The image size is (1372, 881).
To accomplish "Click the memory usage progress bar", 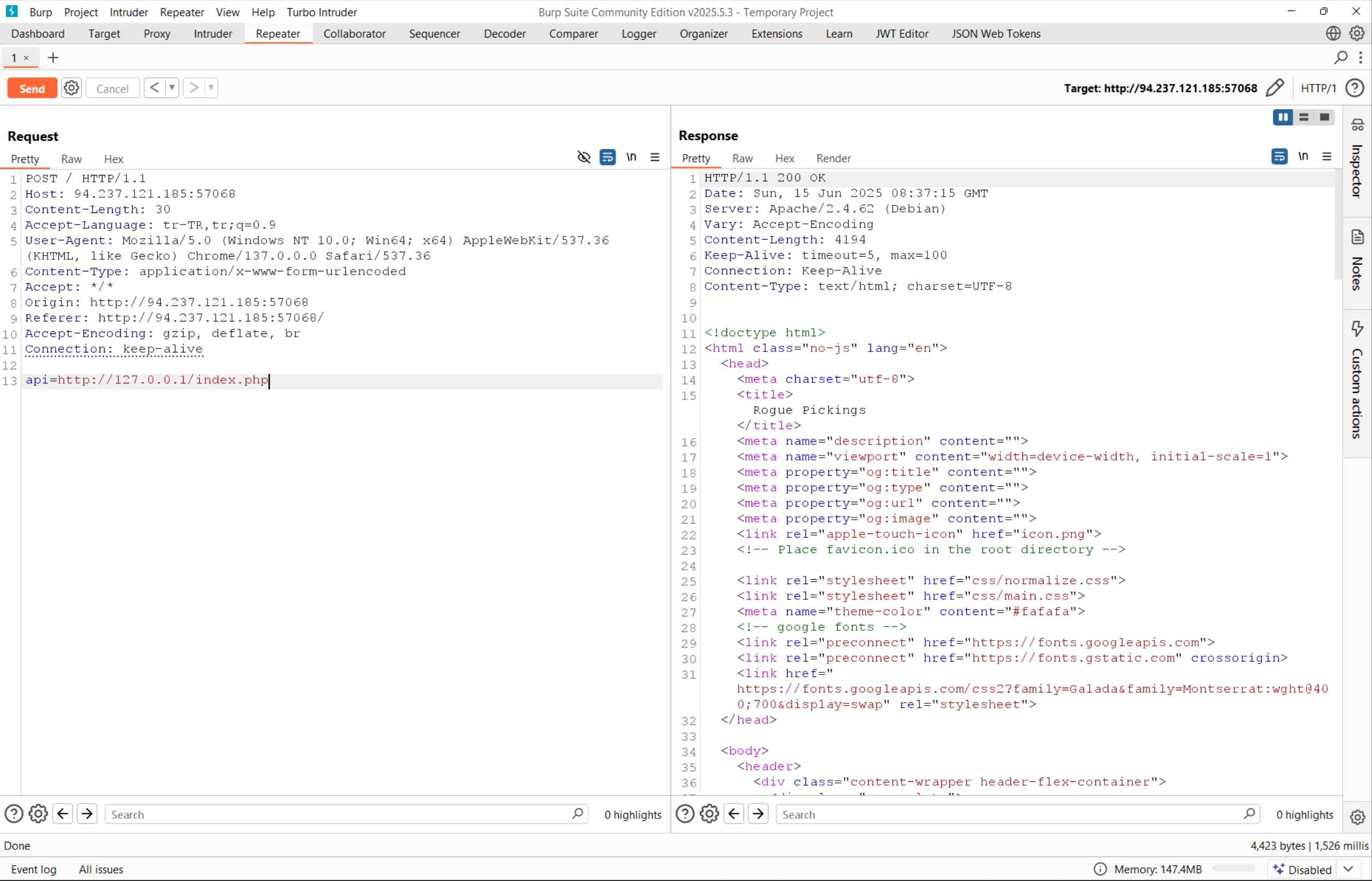I will [1234, 869].
